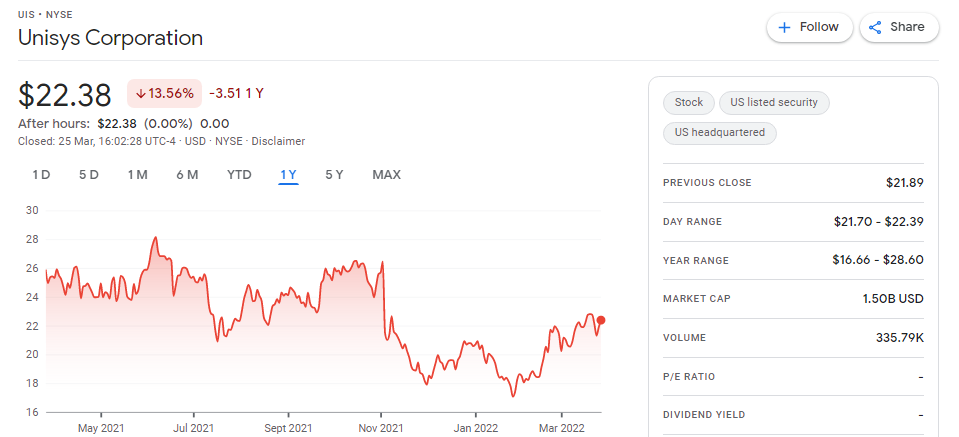Click the plus icon in Follow
The image size is (959, 437).
tap(784, 28)
